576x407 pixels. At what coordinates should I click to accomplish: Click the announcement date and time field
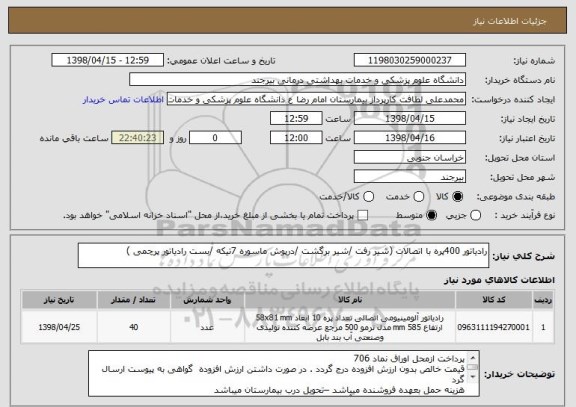coord(108,60)
